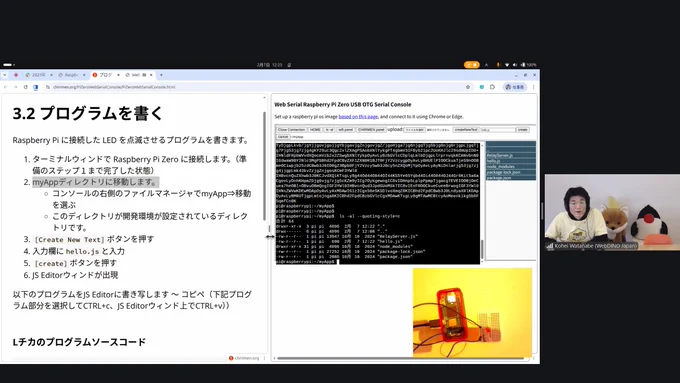Click the createNewText button
The width and height of the screenshot is (680, 383).
pos(466,130)
